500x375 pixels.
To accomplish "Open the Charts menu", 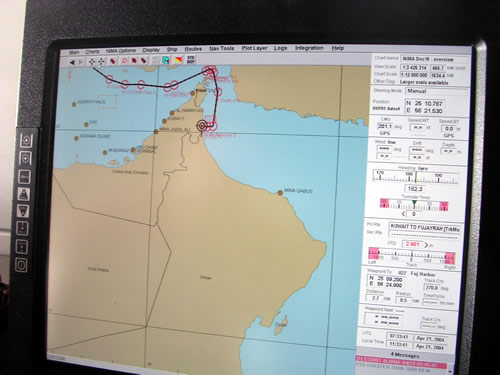I will click(x=92, y=51).
